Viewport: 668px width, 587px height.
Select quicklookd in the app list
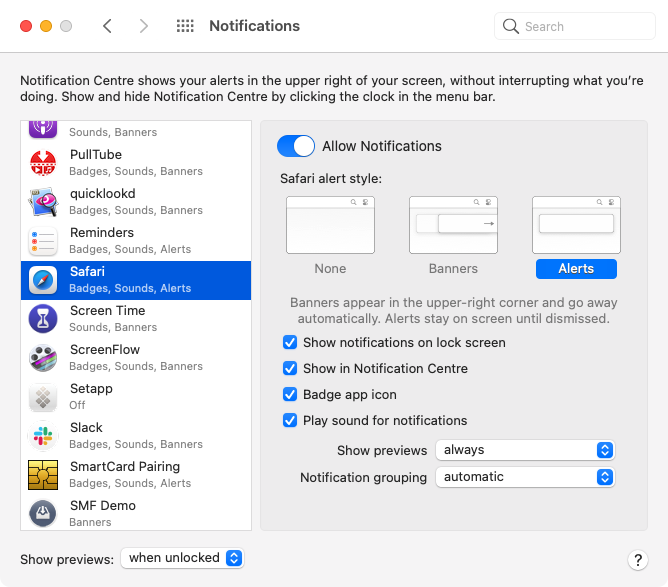[136, 202]
